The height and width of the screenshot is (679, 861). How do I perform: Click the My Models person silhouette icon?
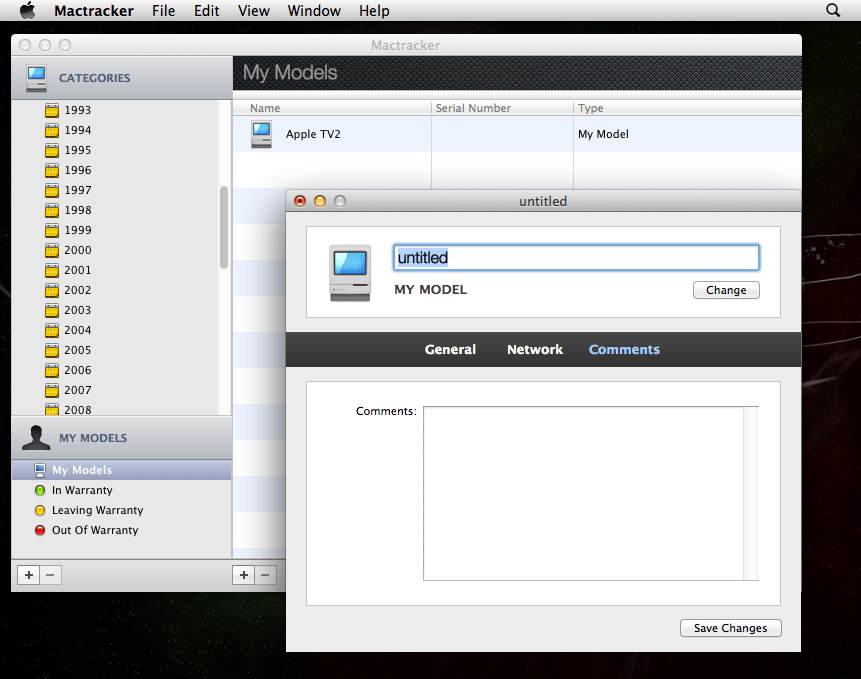[x=36, y=438]
